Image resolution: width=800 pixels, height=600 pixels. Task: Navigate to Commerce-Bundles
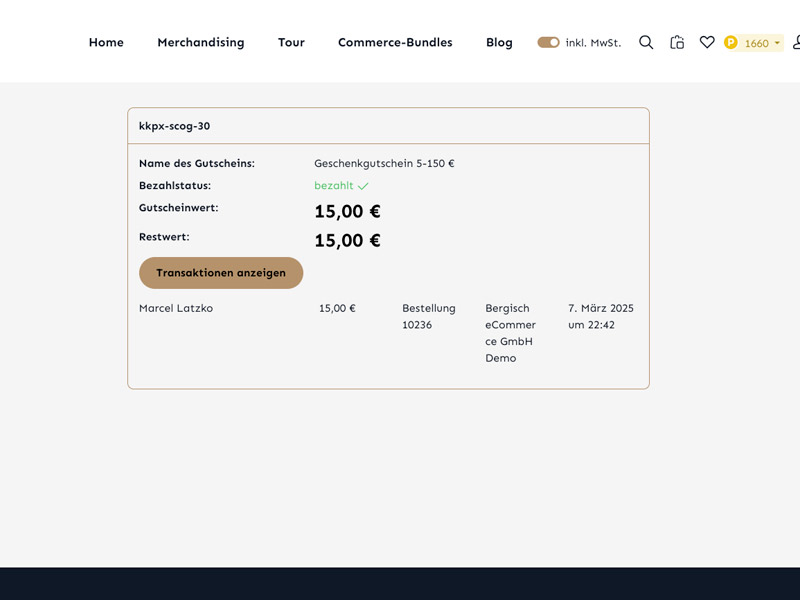tap(395, 42)
